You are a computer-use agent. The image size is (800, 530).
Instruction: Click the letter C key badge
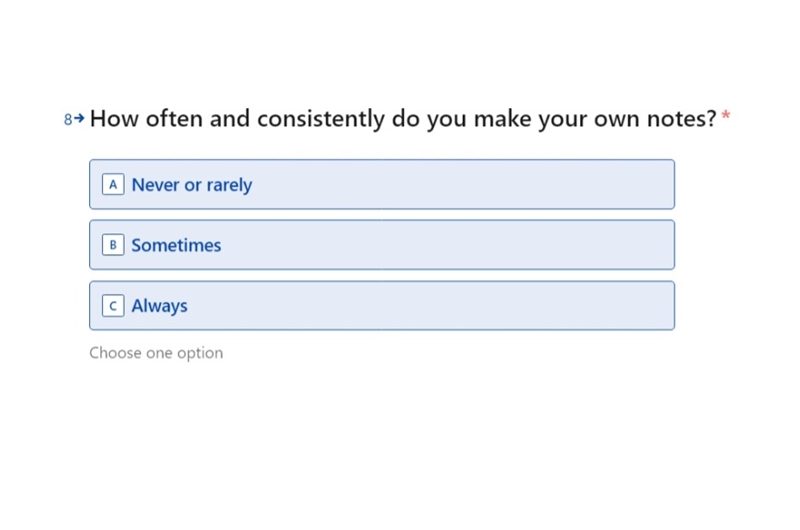(113, 306)
